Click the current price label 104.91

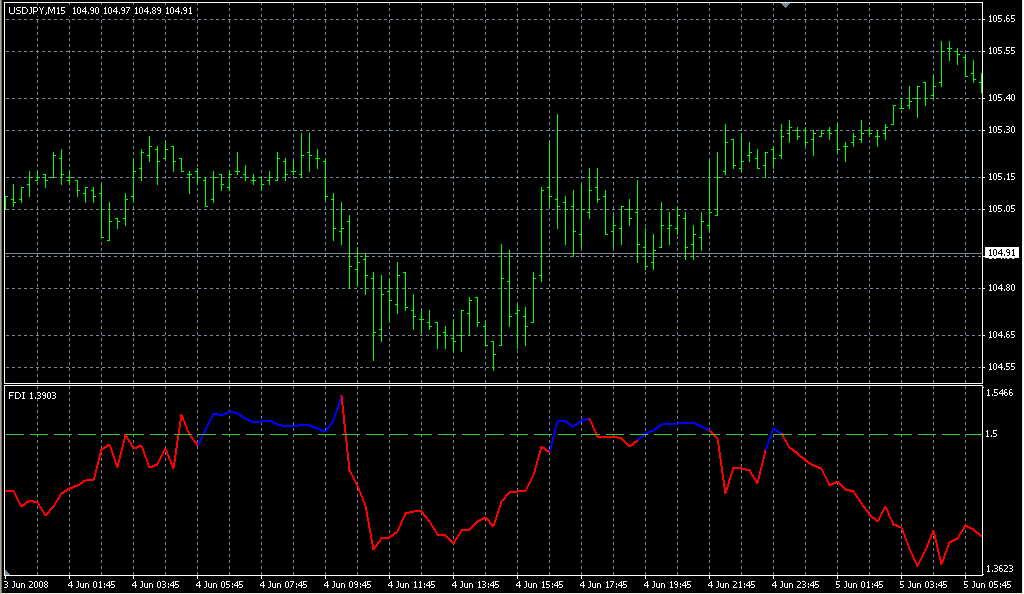coord(1001,253)
